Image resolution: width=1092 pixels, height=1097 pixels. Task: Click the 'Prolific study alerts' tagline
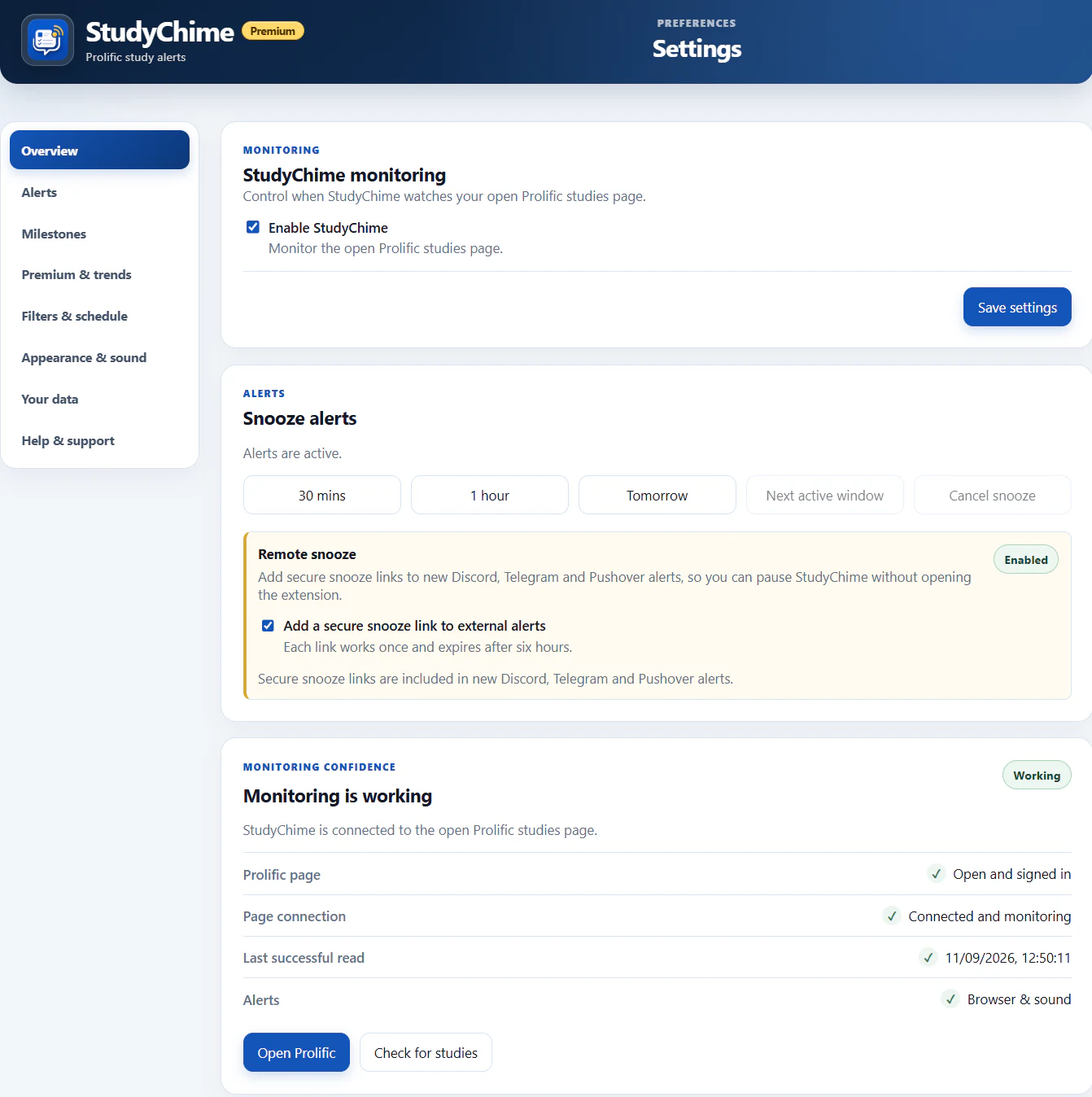click(136, 57)
